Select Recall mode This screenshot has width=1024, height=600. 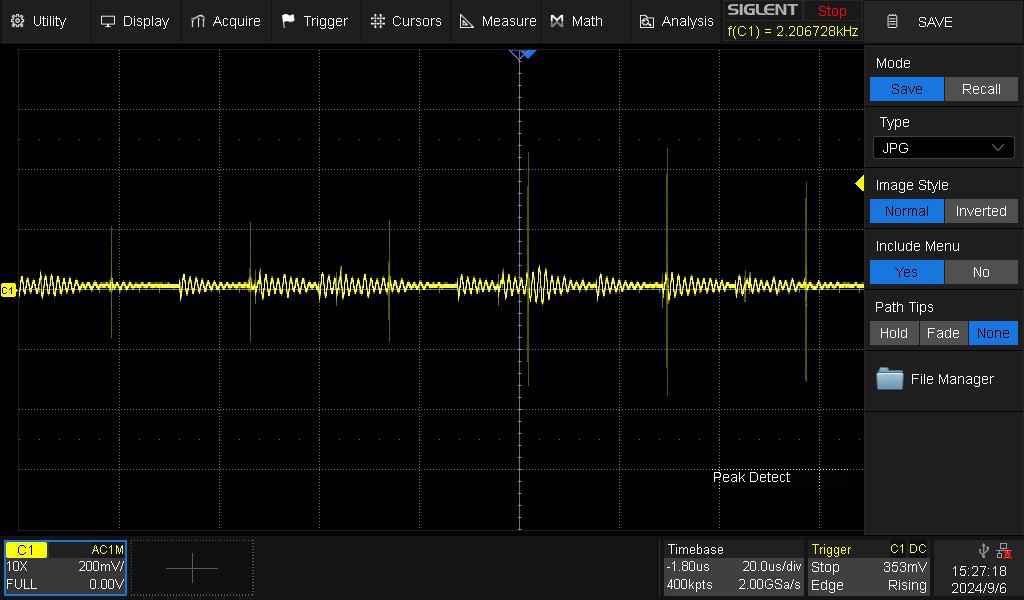(981, 89)
